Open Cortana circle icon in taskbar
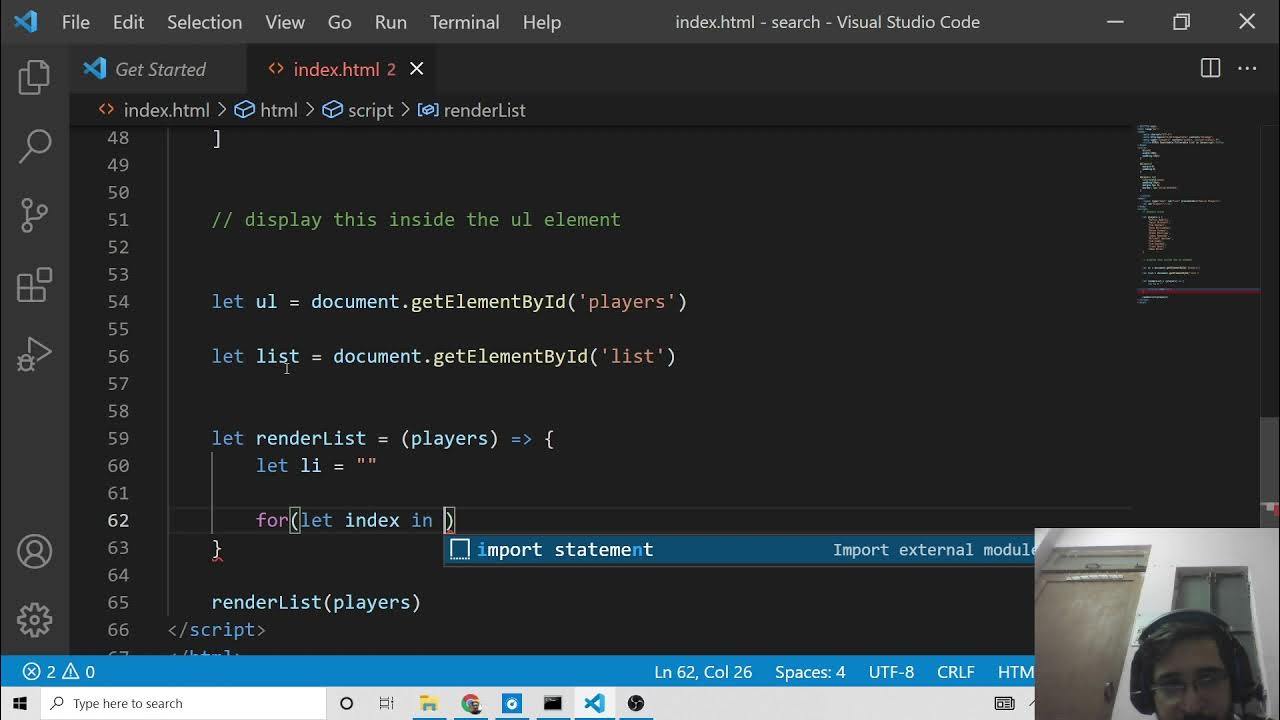Image resolution: width=1280 pixels, height=720 pixels. point(346,703)
